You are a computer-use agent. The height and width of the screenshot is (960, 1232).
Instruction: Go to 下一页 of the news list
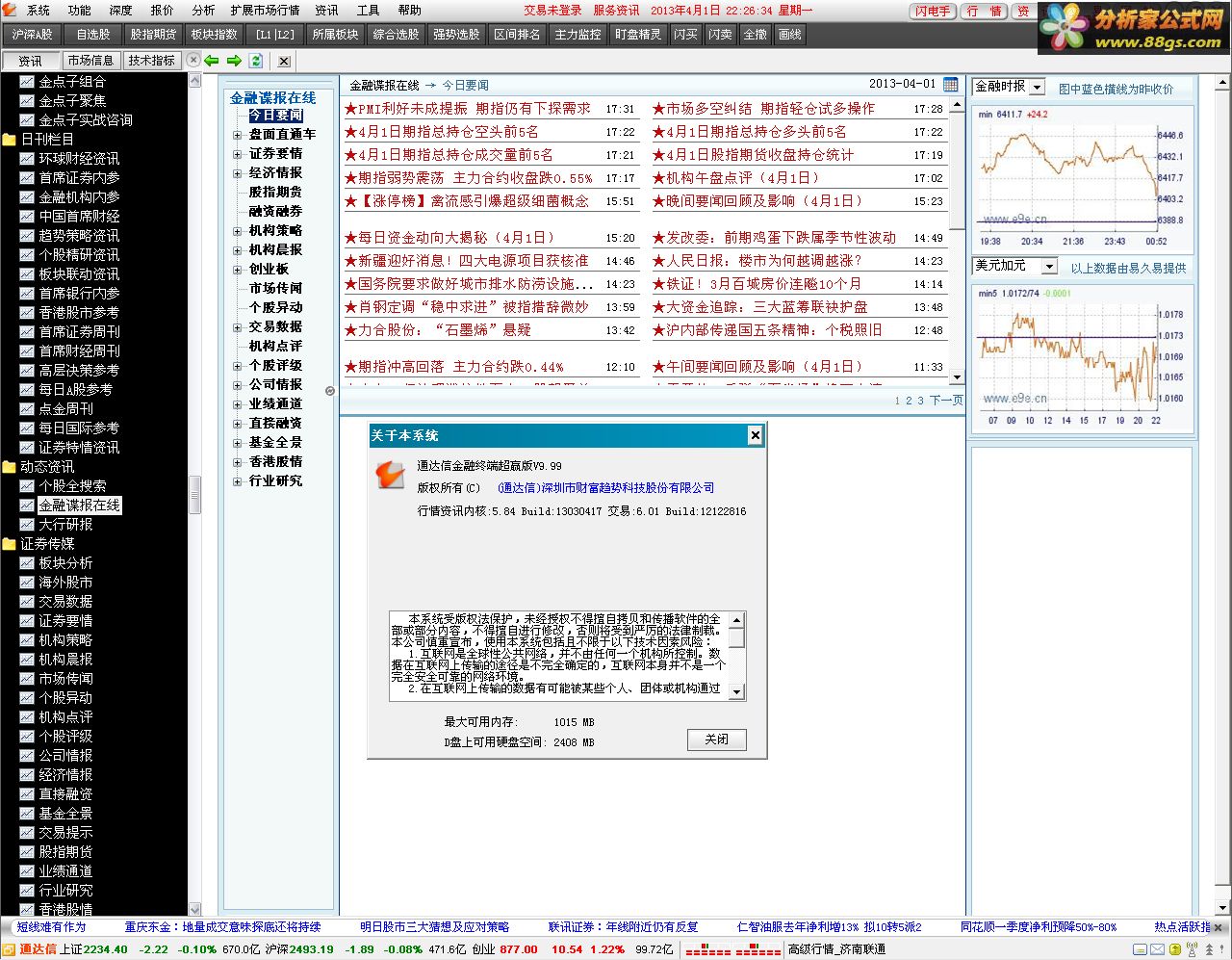pyautogui.click(x=946, y=401)
